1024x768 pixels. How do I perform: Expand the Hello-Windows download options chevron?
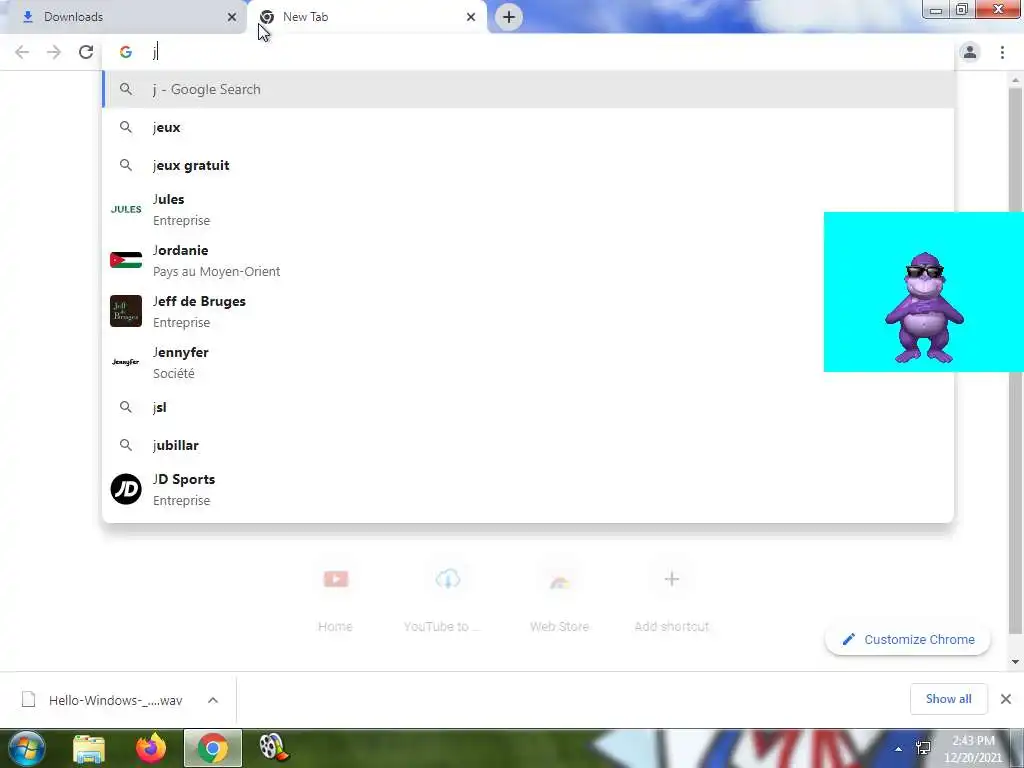click(213, 700)
